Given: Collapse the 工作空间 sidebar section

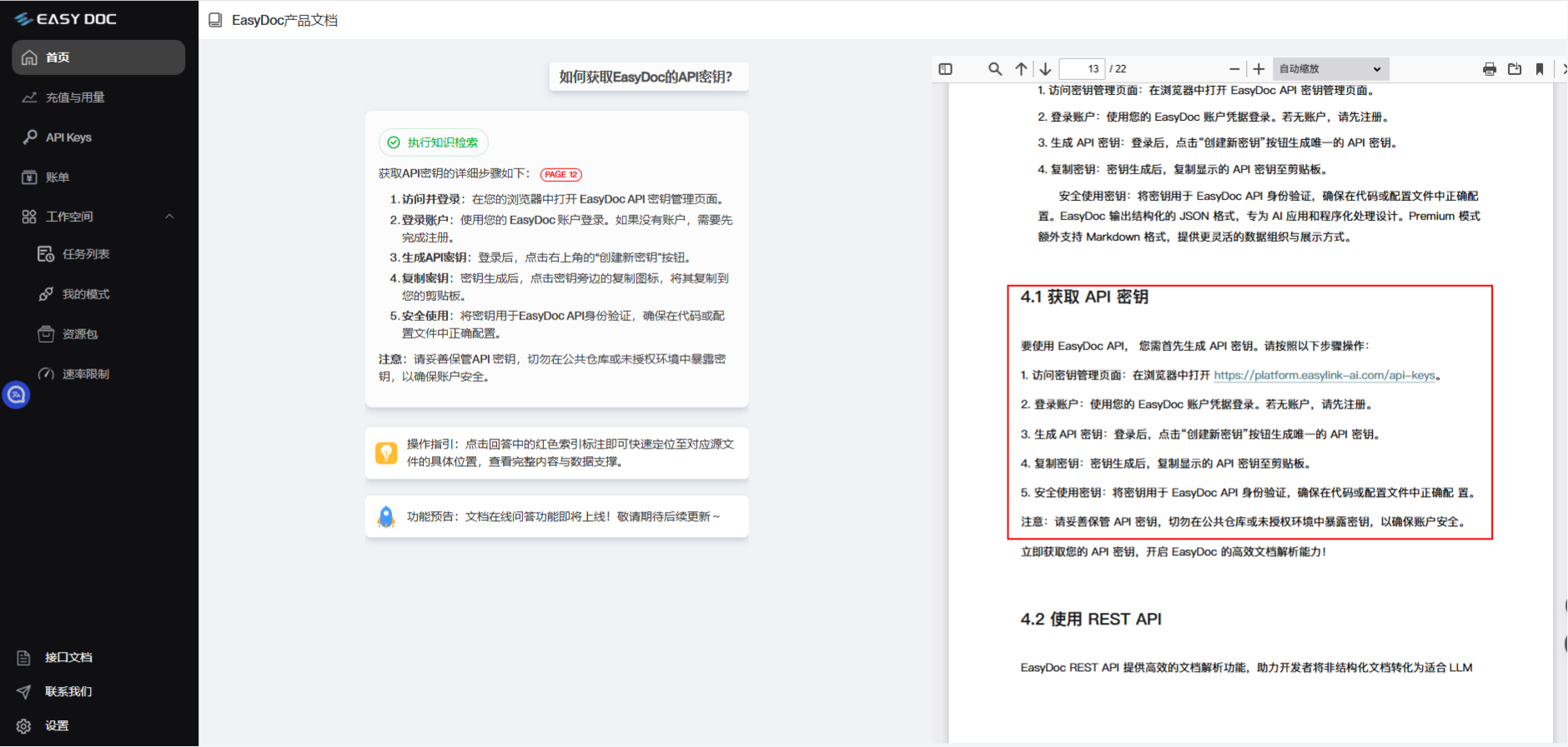Looking at the screenshot, I should (x=169, y=217).
